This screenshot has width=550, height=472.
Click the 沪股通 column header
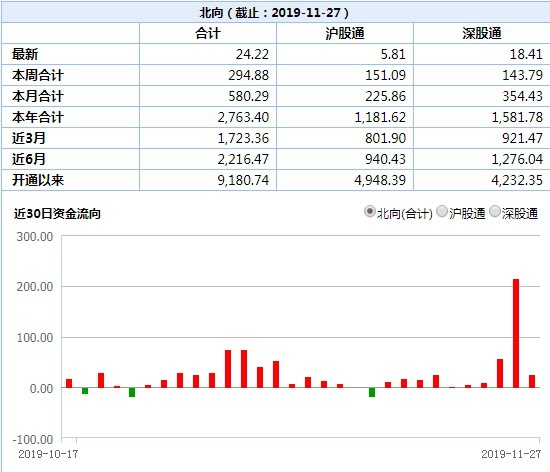click(x=345, y=33)
